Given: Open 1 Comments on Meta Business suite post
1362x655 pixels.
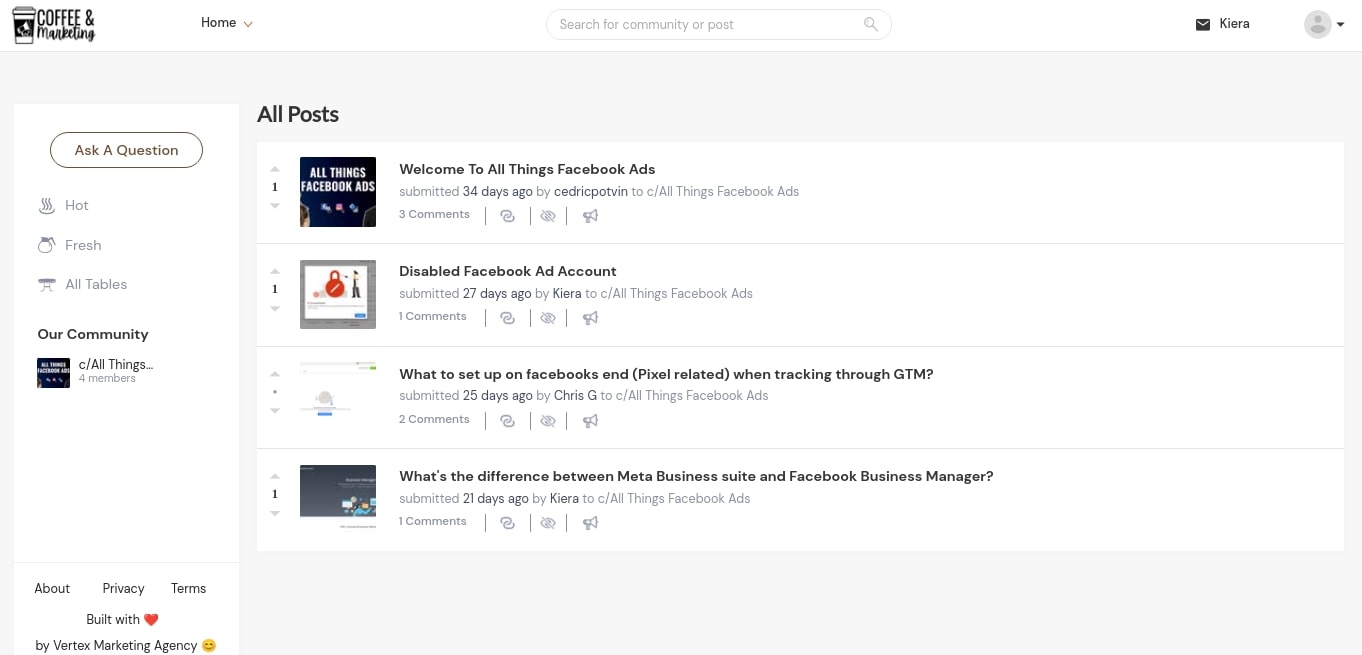Looking at the screenshot, I should tap(433, 521).
